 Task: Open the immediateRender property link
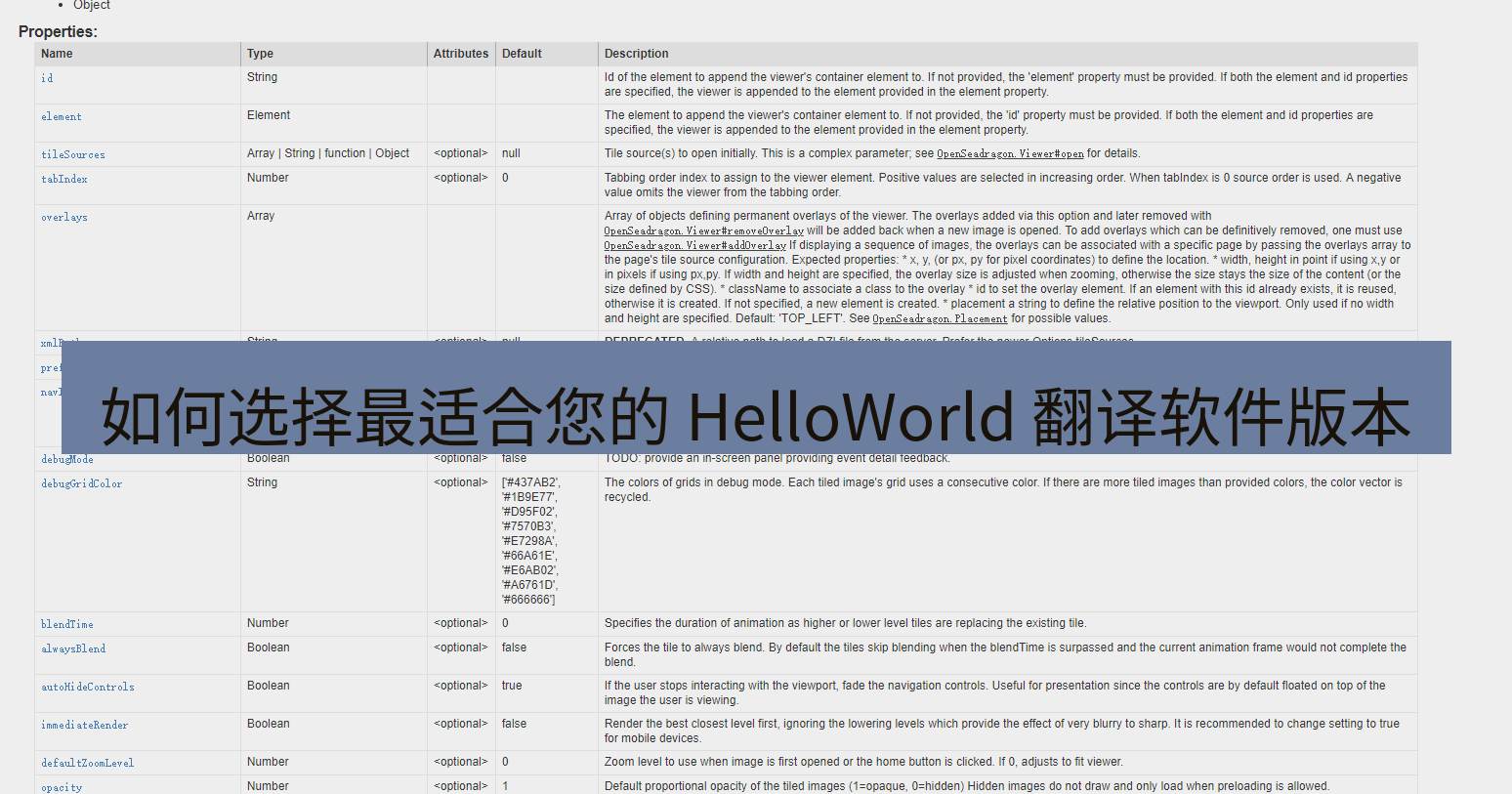coord(85,725)
